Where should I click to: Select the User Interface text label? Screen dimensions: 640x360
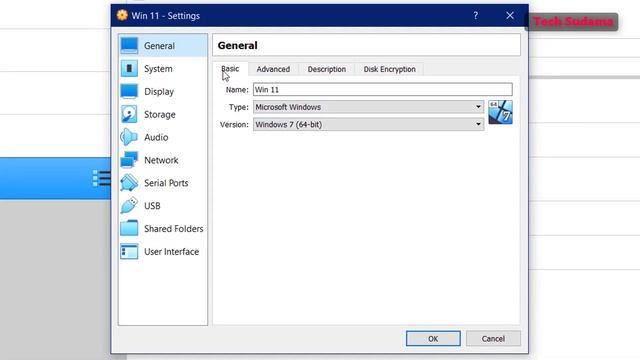(171, 251)
